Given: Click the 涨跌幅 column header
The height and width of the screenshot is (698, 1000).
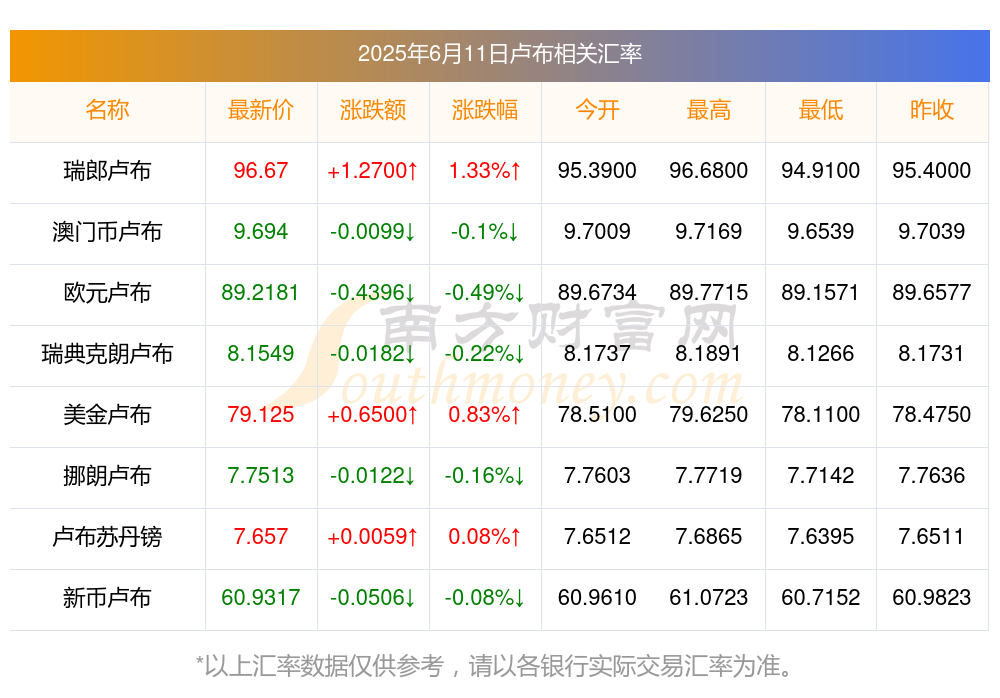Looking at the screenshot, I should coord(485,110).
